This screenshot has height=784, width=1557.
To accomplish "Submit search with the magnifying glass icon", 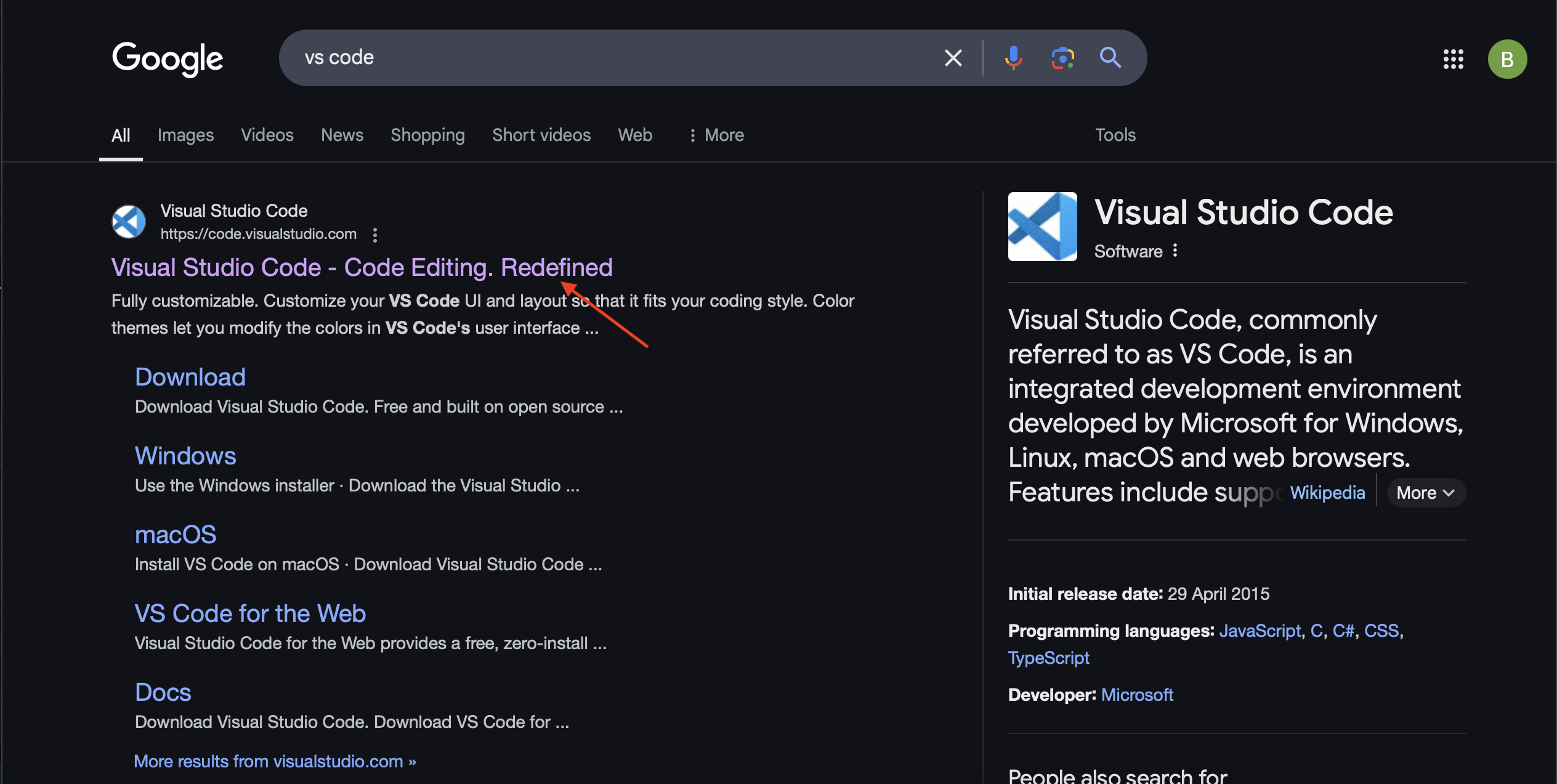I will tap(1110, 58).
